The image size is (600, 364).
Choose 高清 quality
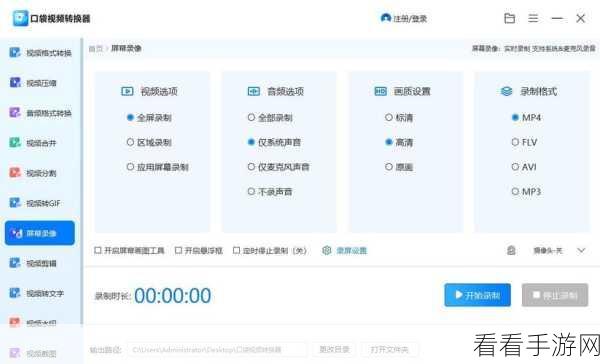[x=399, y=142]
